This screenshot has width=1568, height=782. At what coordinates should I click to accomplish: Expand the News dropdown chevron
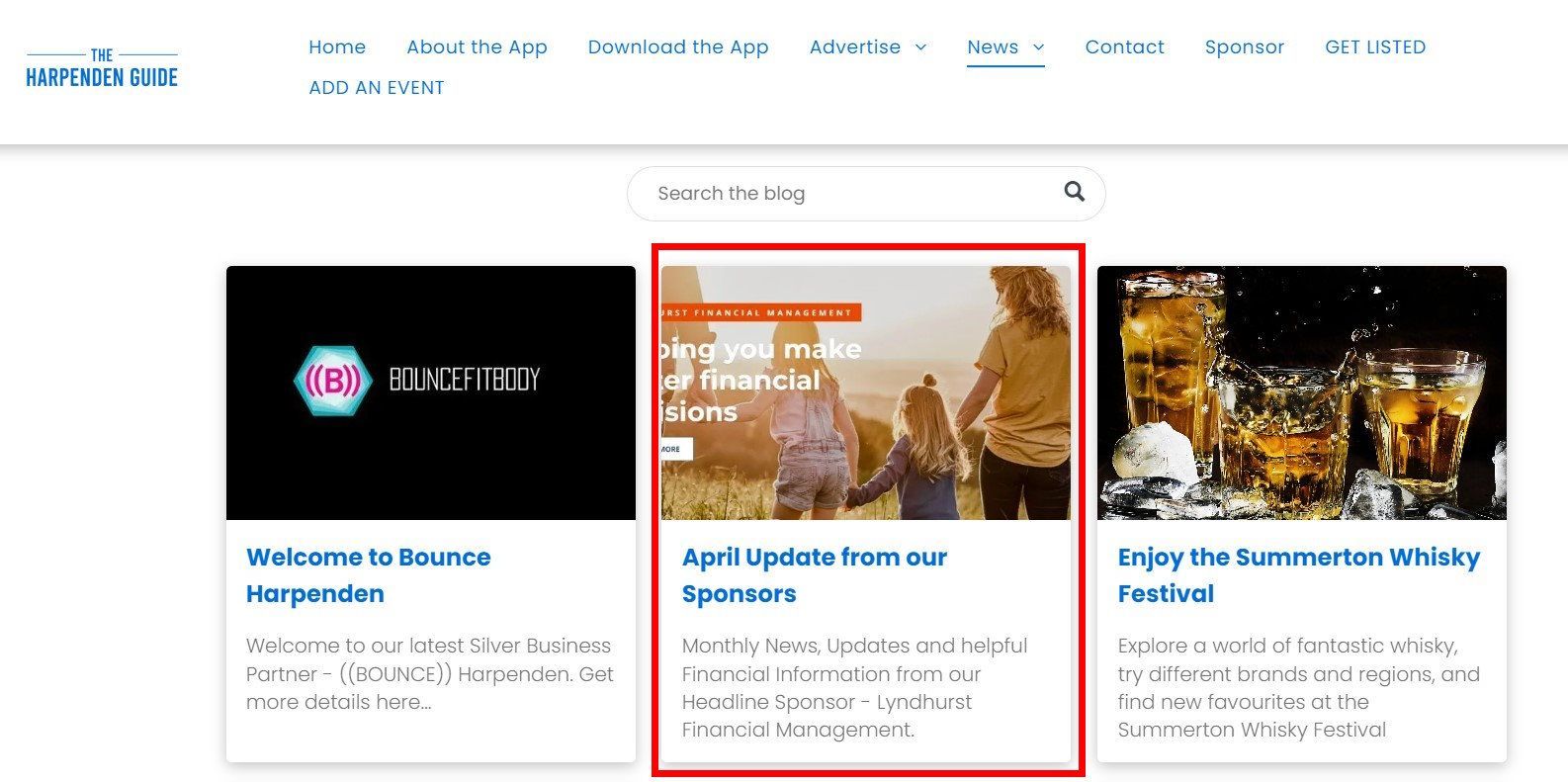(x=1038, y=46)
